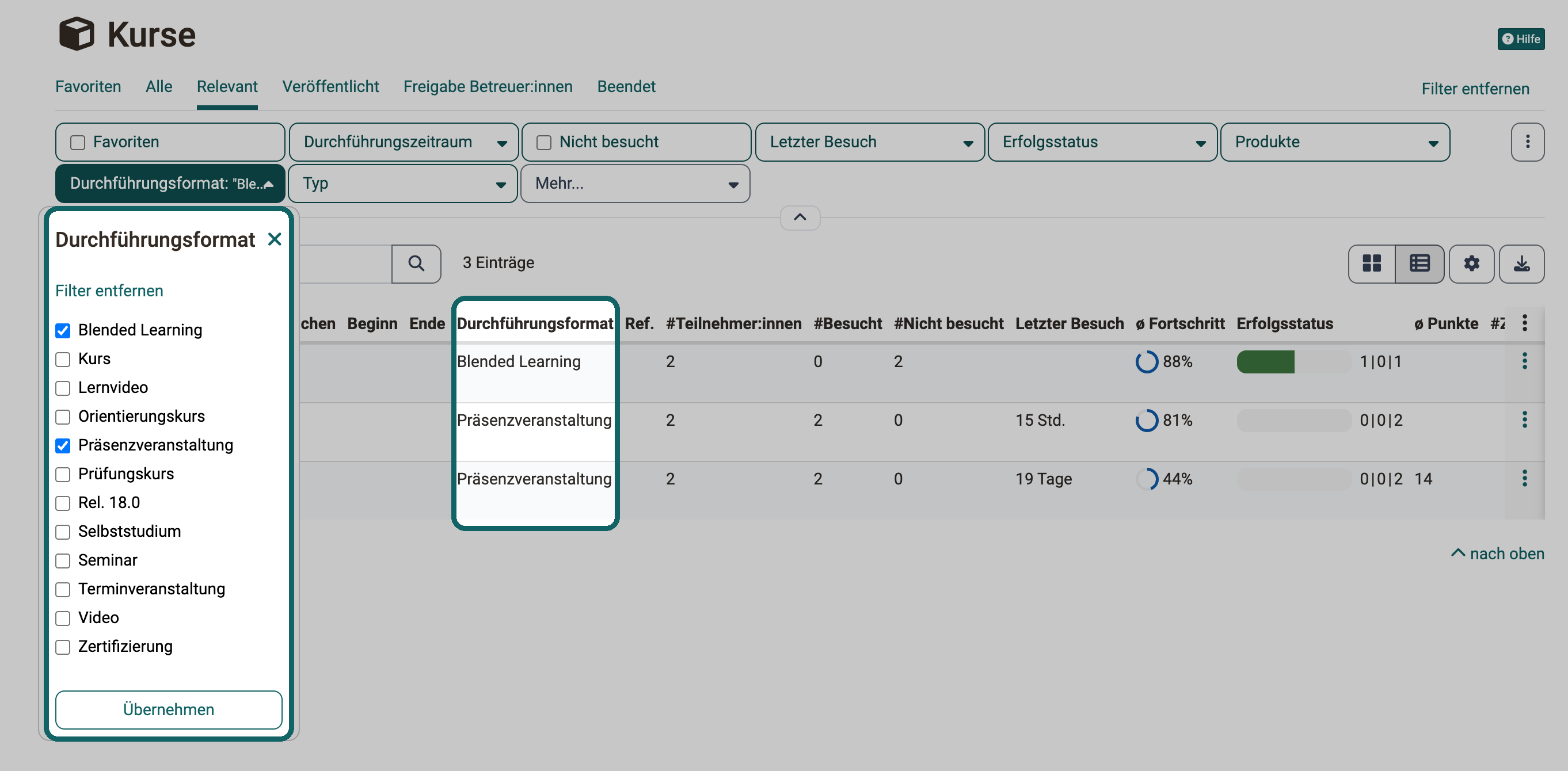The height and width of the screenshot is (771, 1568).
Task: Click the Kurse cube icon
Action: pyautogui.click(x=77, y=34)
